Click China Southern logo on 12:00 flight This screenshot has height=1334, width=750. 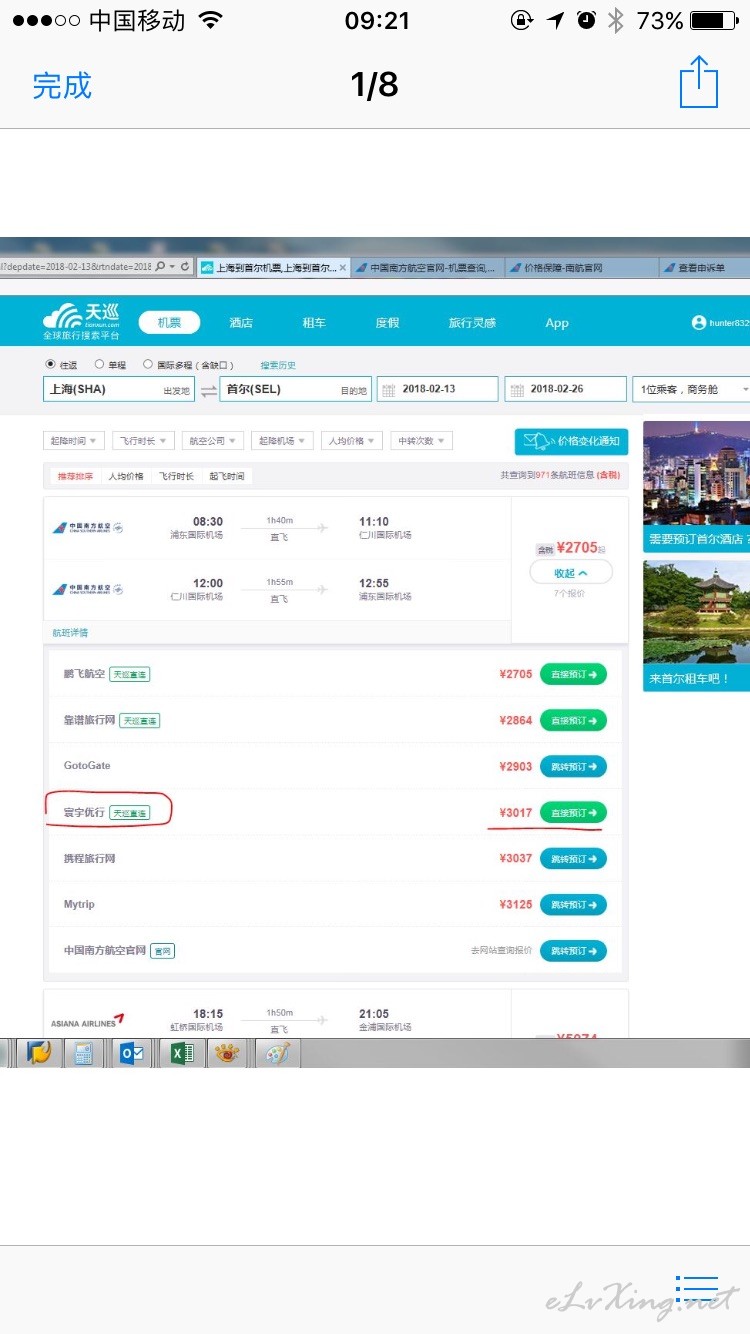coord(88,589)
